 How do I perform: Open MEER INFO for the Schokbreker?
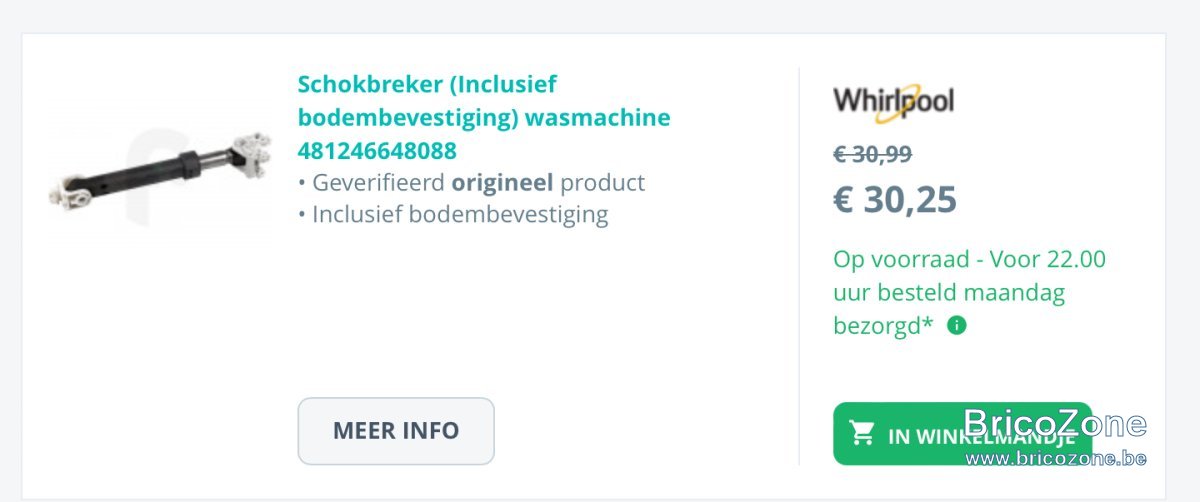396,431
